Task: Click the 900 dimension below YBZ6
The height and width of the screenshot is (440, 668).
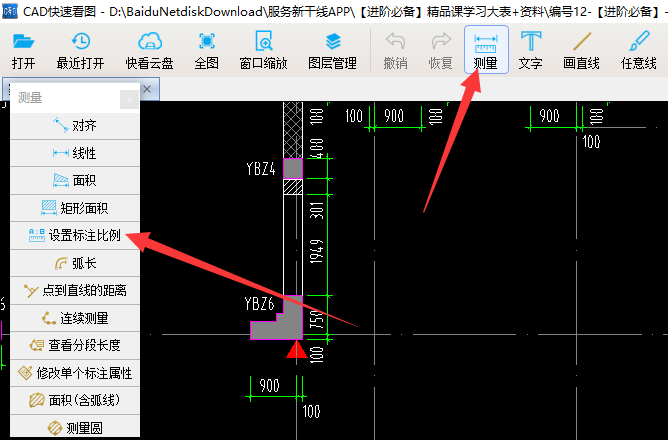Action: [x=270, y=385]
